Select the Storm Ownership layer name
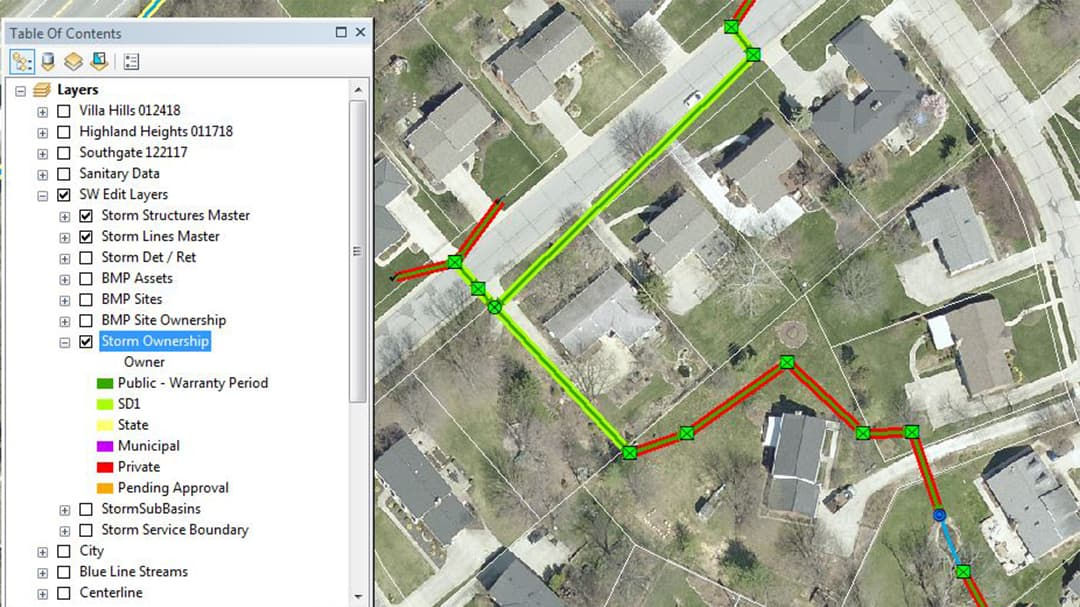 pyautogui.click(x=154, y=341)
